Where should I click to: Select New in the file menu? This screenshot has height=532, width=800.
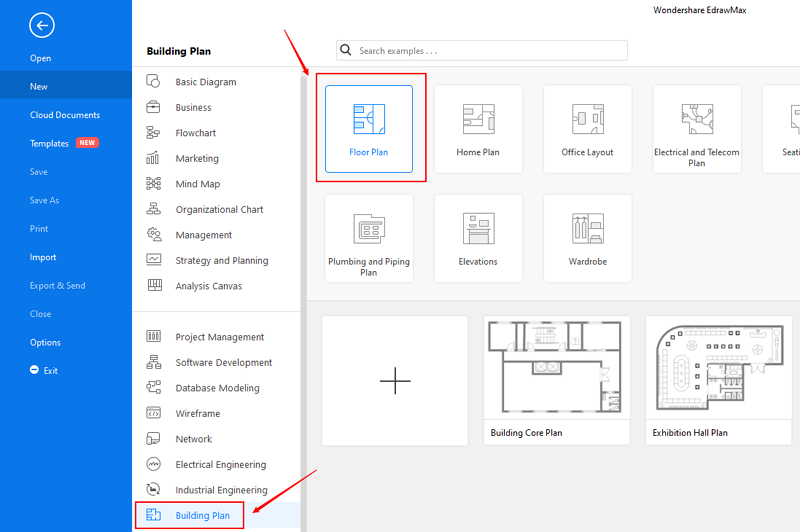coord(66,86)
